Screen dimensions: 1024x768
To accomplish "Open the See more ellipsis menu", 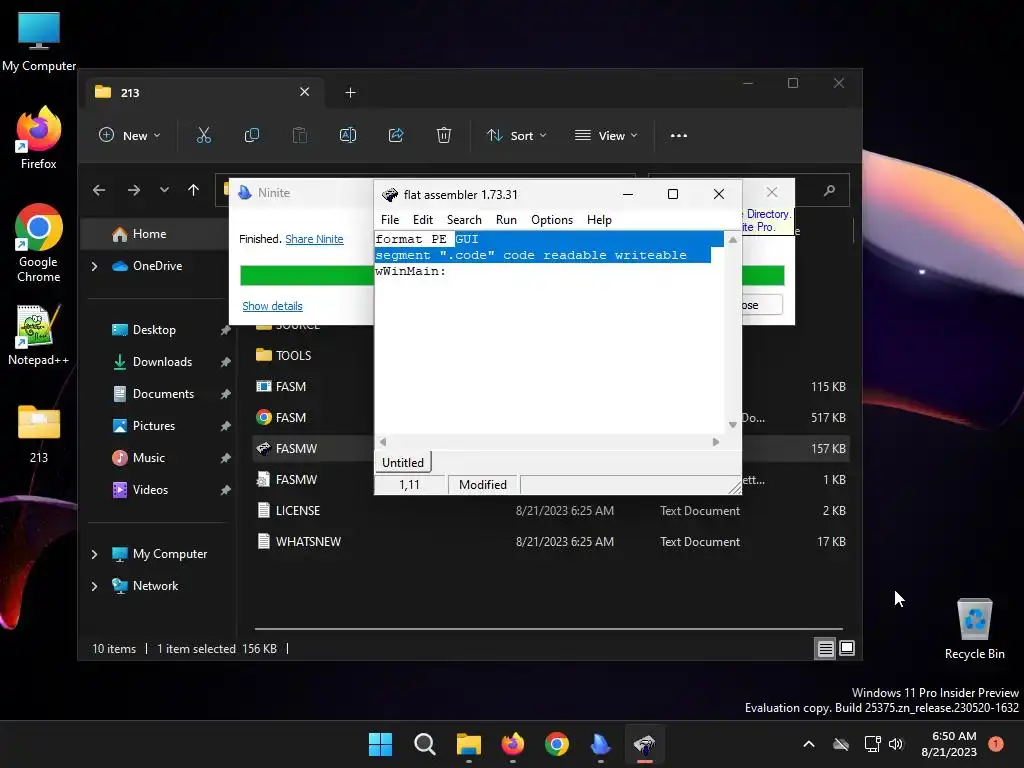I will (x=679, y=136).
